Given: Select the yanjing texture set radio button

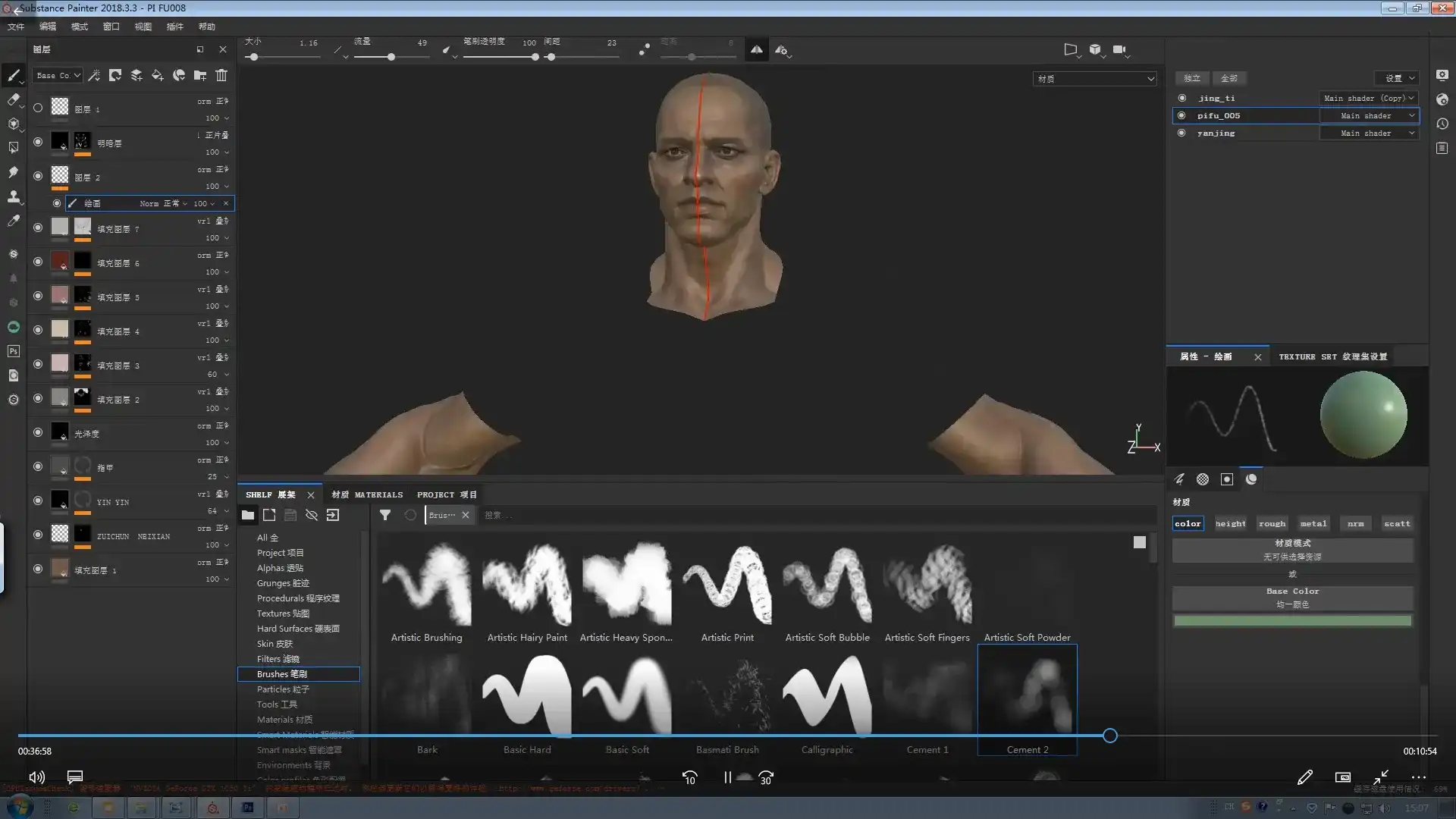Looking at the screenshot, I should point(1181,133).
